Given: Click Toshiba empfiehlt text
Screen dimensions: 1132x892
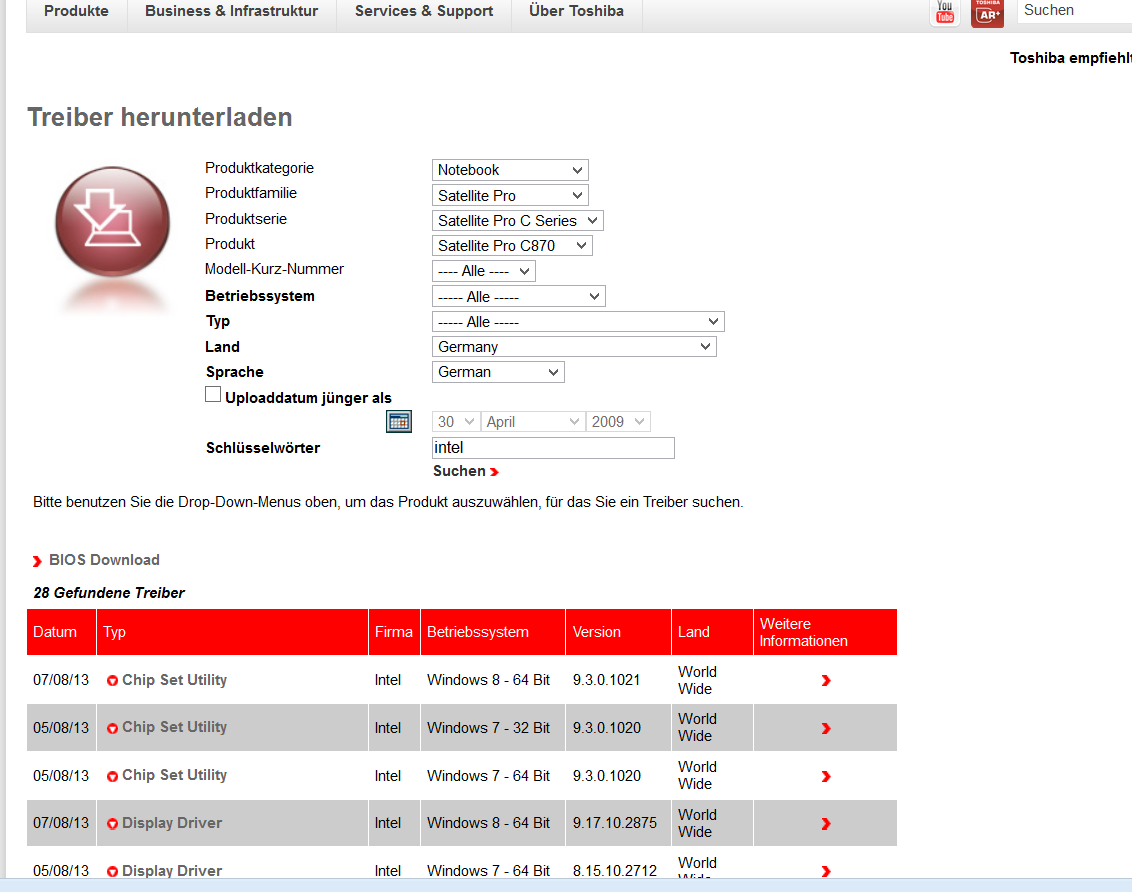Looking at the screenshot, I should (1071, 58).
